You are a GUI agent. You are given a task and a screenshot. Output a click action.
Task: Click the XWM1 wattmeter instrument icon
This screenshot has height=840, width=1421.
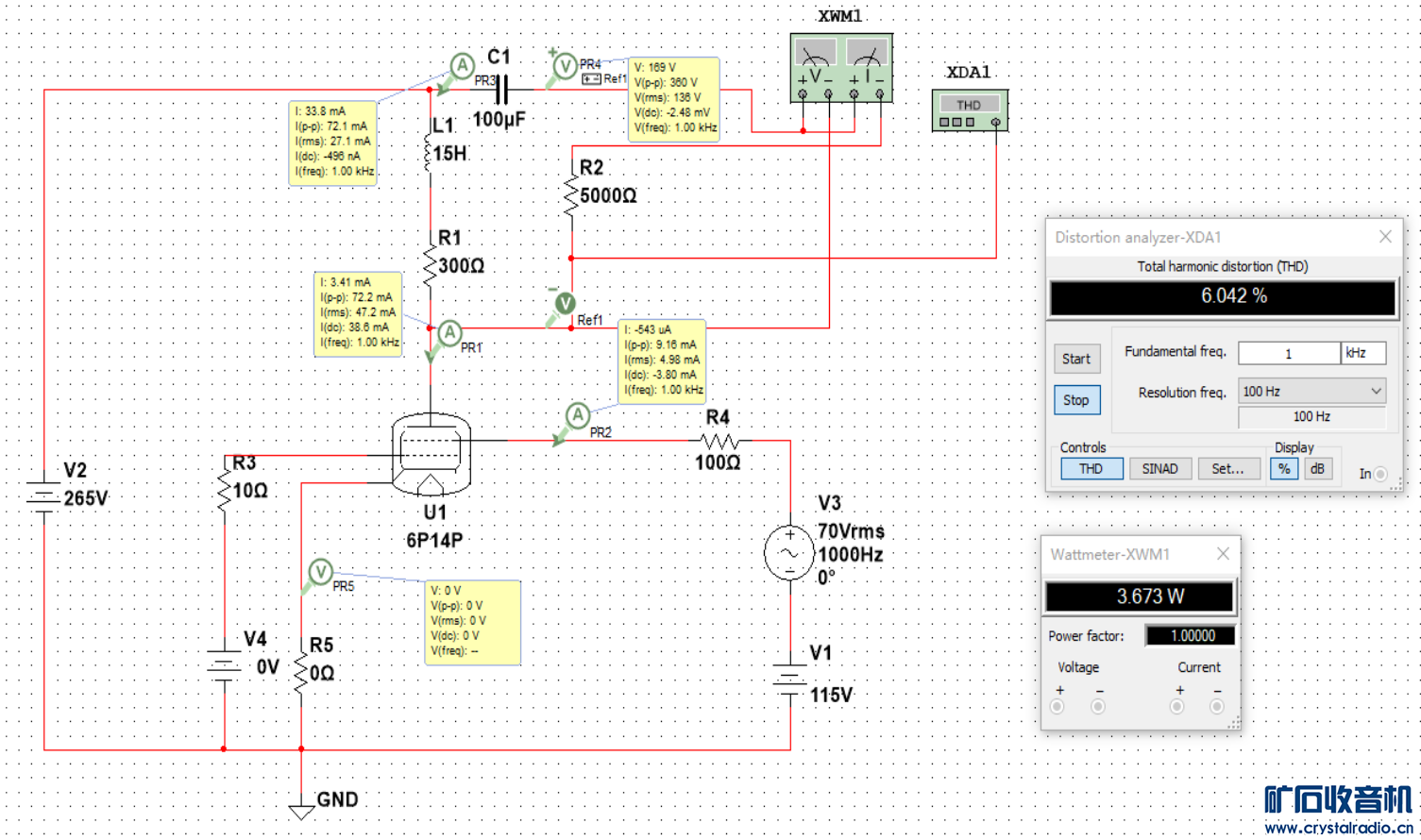(840, 68)
